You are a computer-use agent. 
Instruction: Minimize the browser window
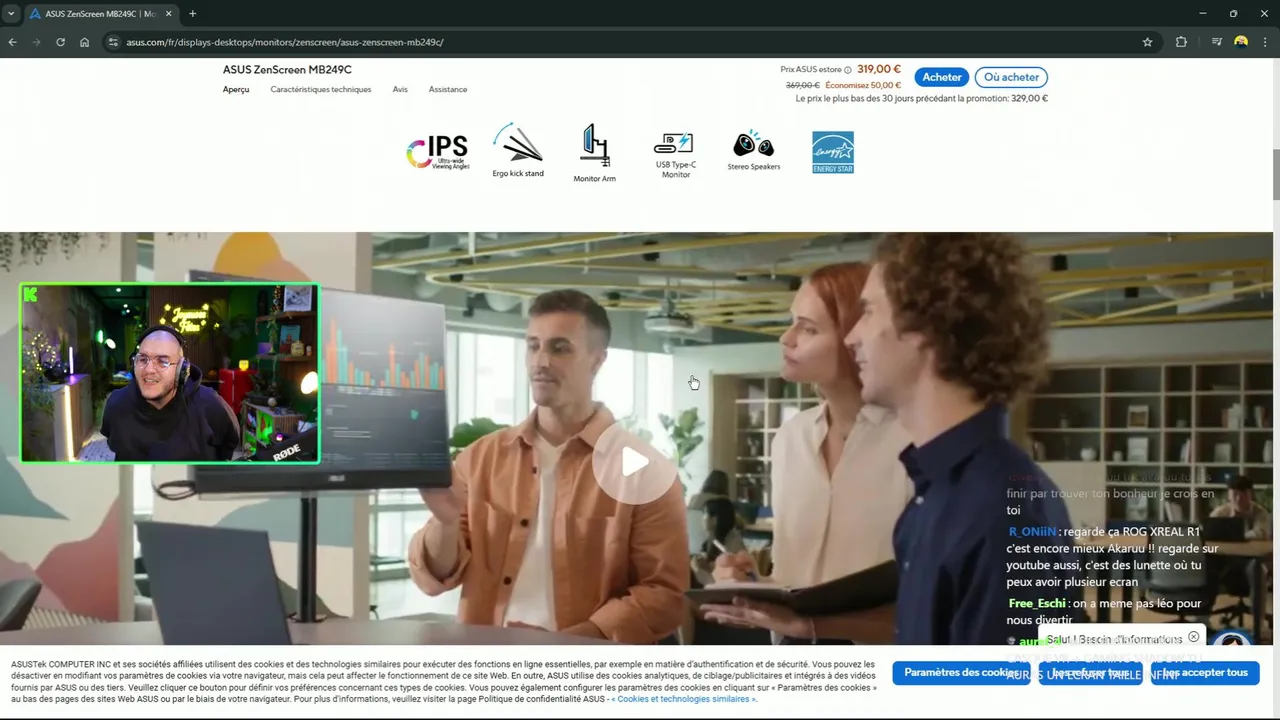[1202, 14]
